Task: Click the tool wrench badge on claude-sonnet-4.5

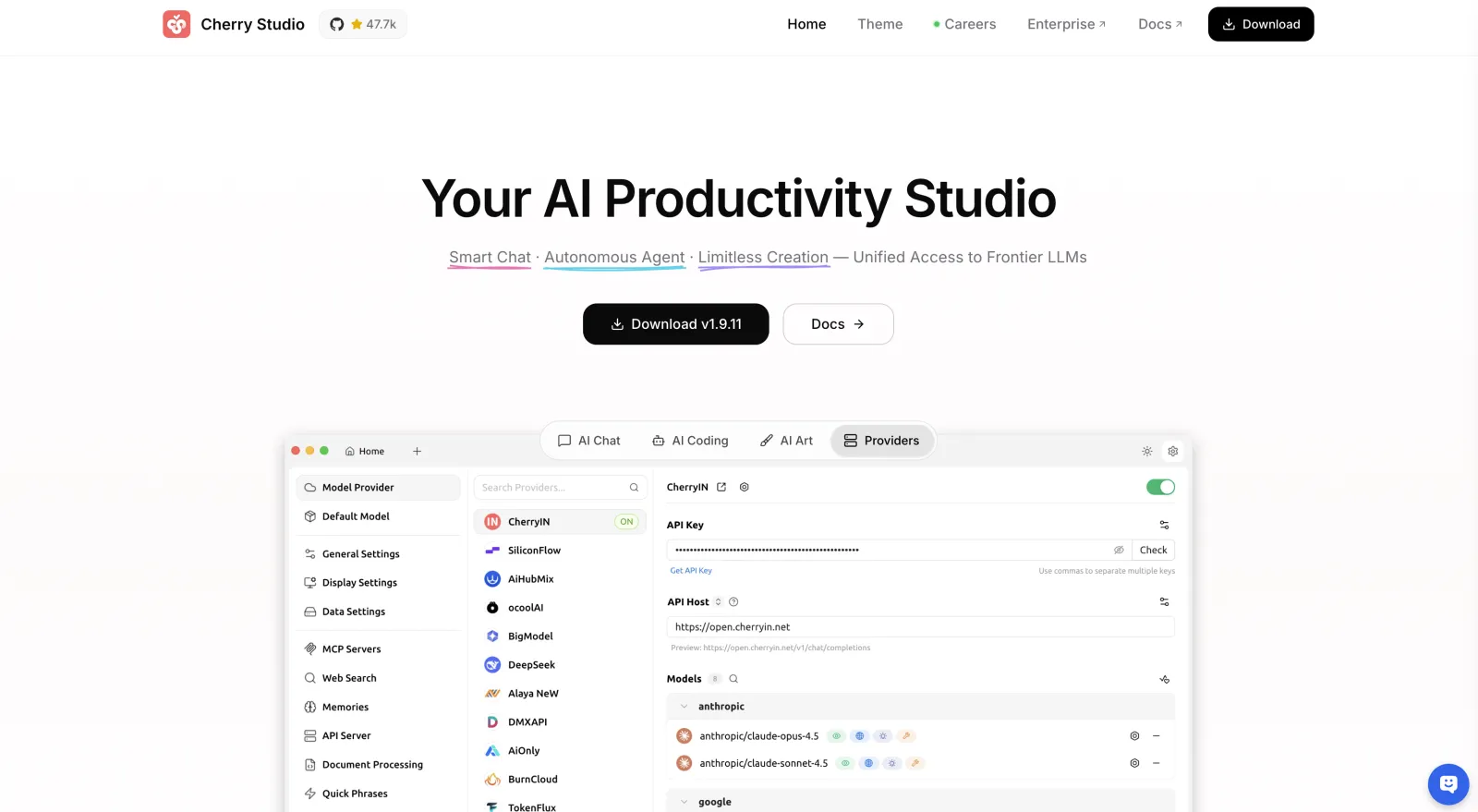Action: click(915, 763)
